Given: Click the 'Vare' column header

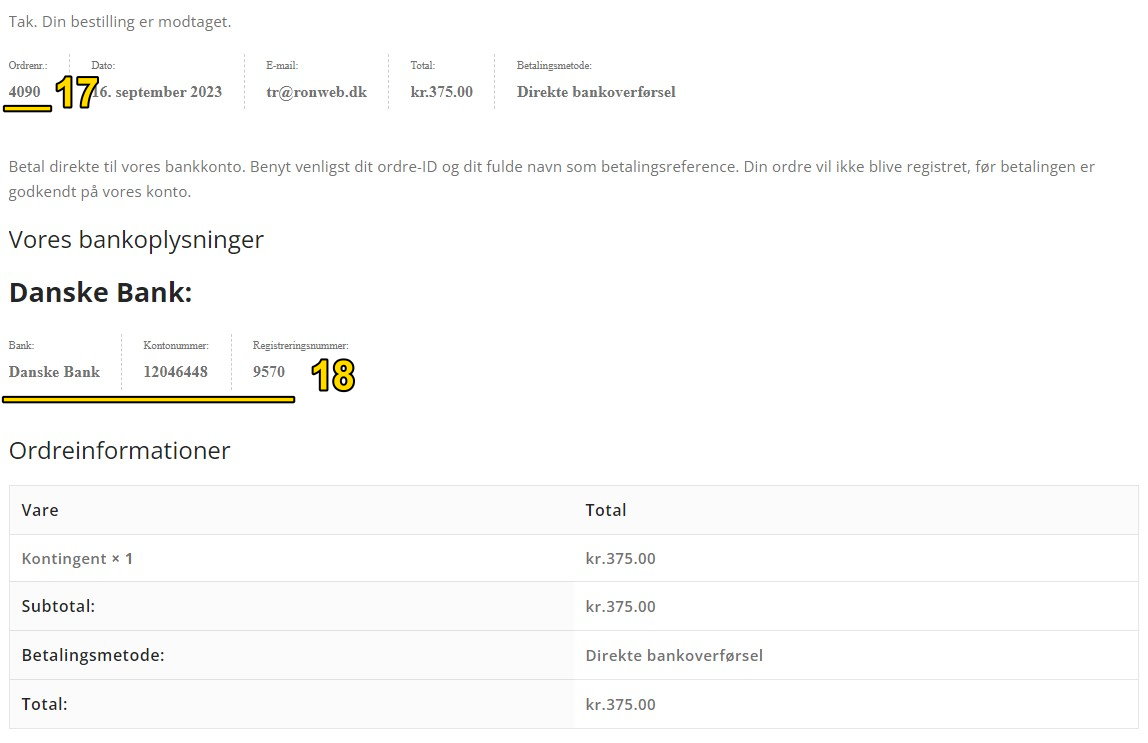Looking at the screenshot, I should [x=40, y=510].
